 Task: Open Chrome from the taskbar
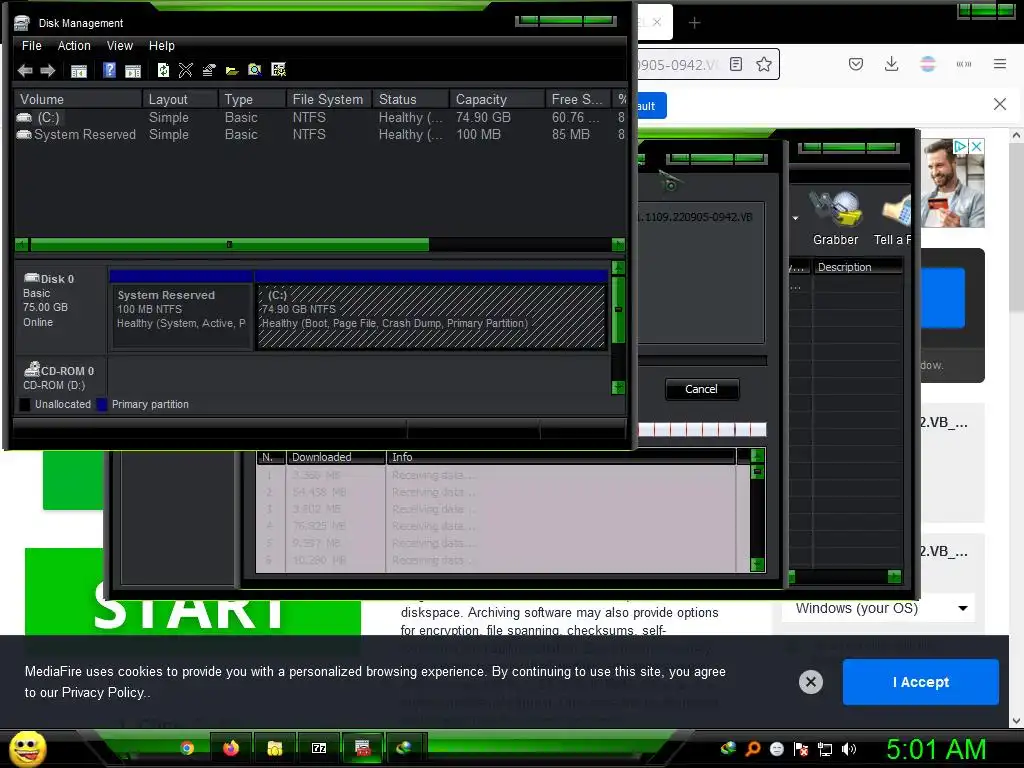coord(187,748)
